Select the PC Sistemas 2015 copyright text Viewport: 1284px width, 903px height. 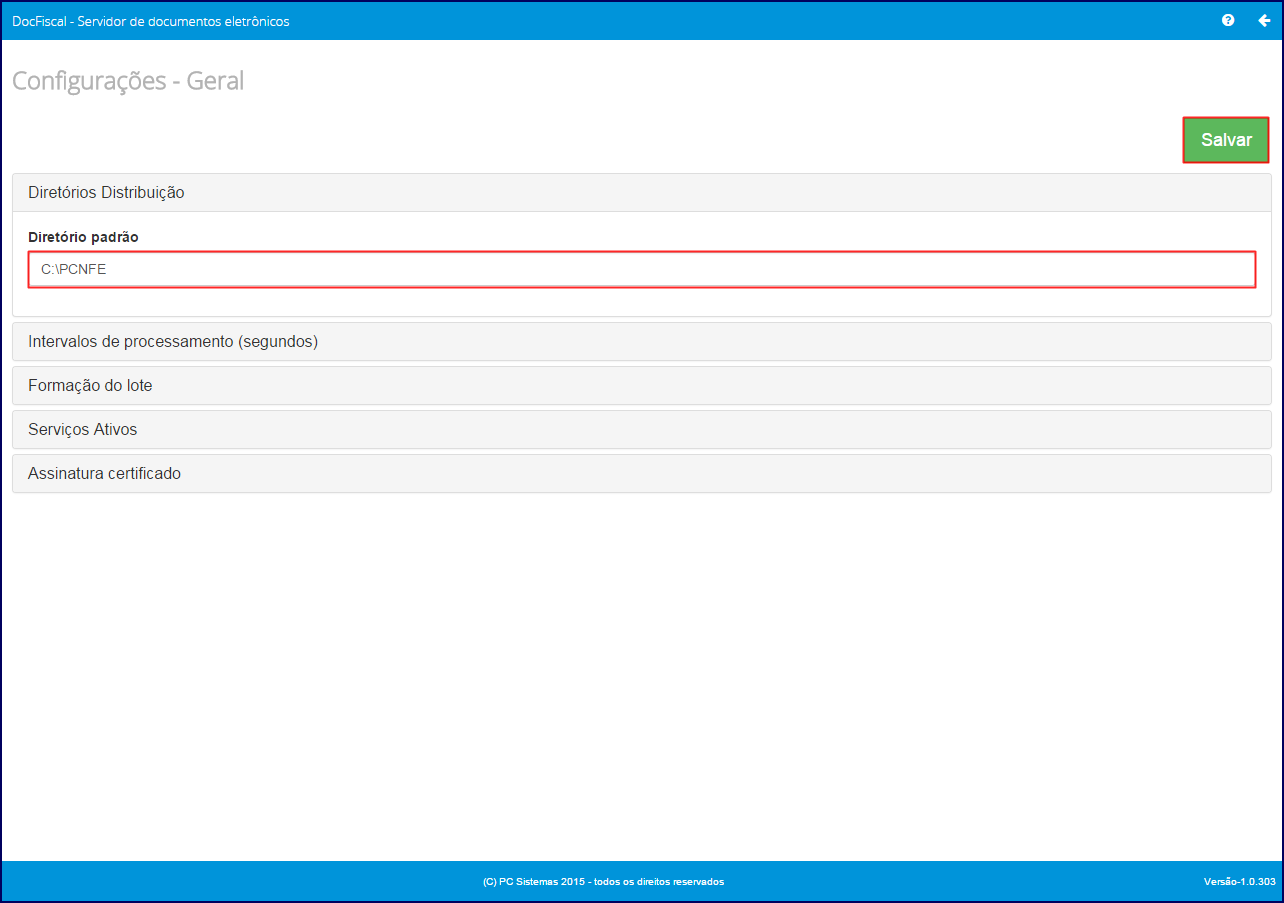603,882
